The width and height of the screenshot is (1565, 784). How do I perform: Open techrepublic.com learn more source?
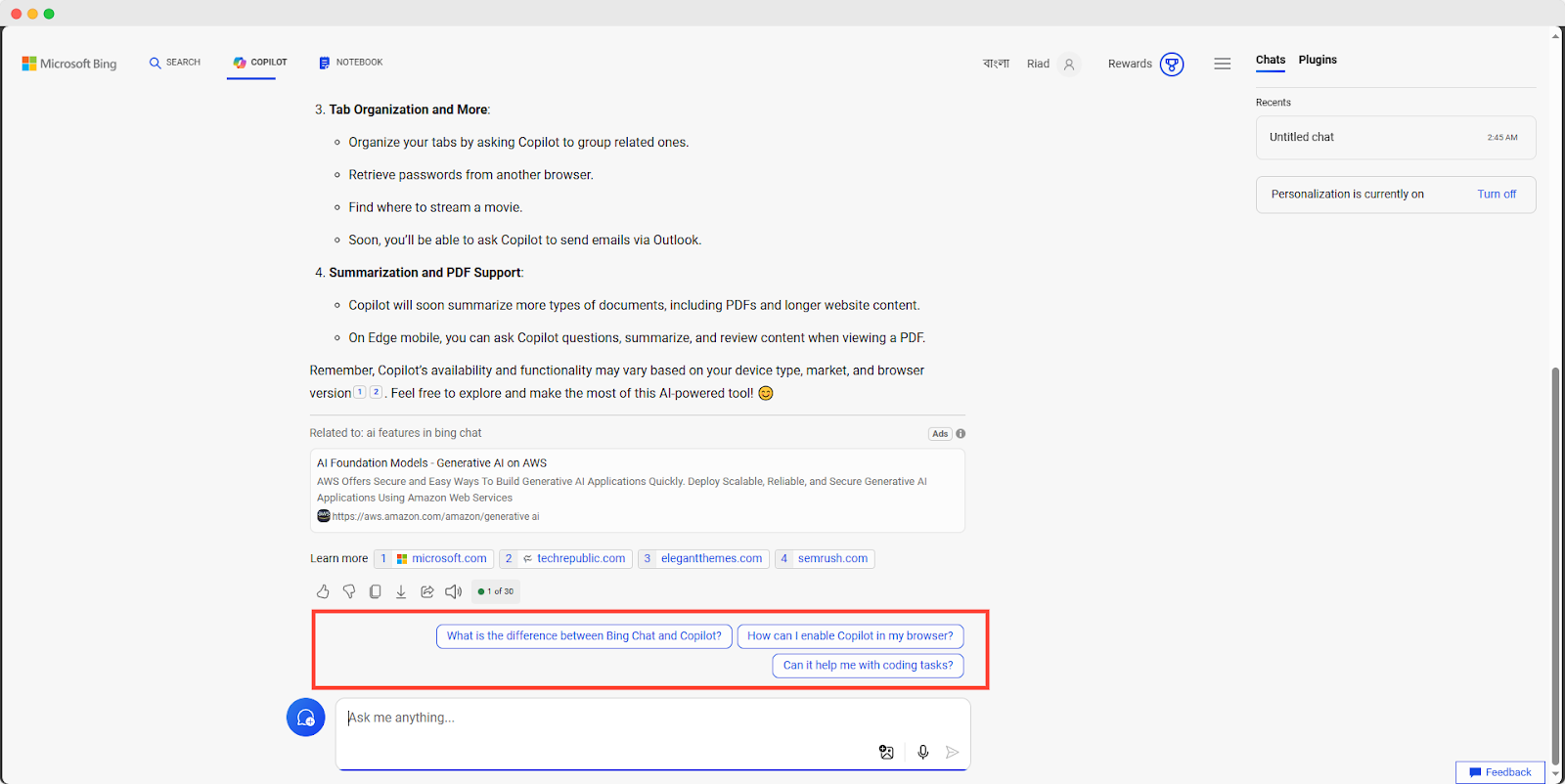tap(565, 559)
